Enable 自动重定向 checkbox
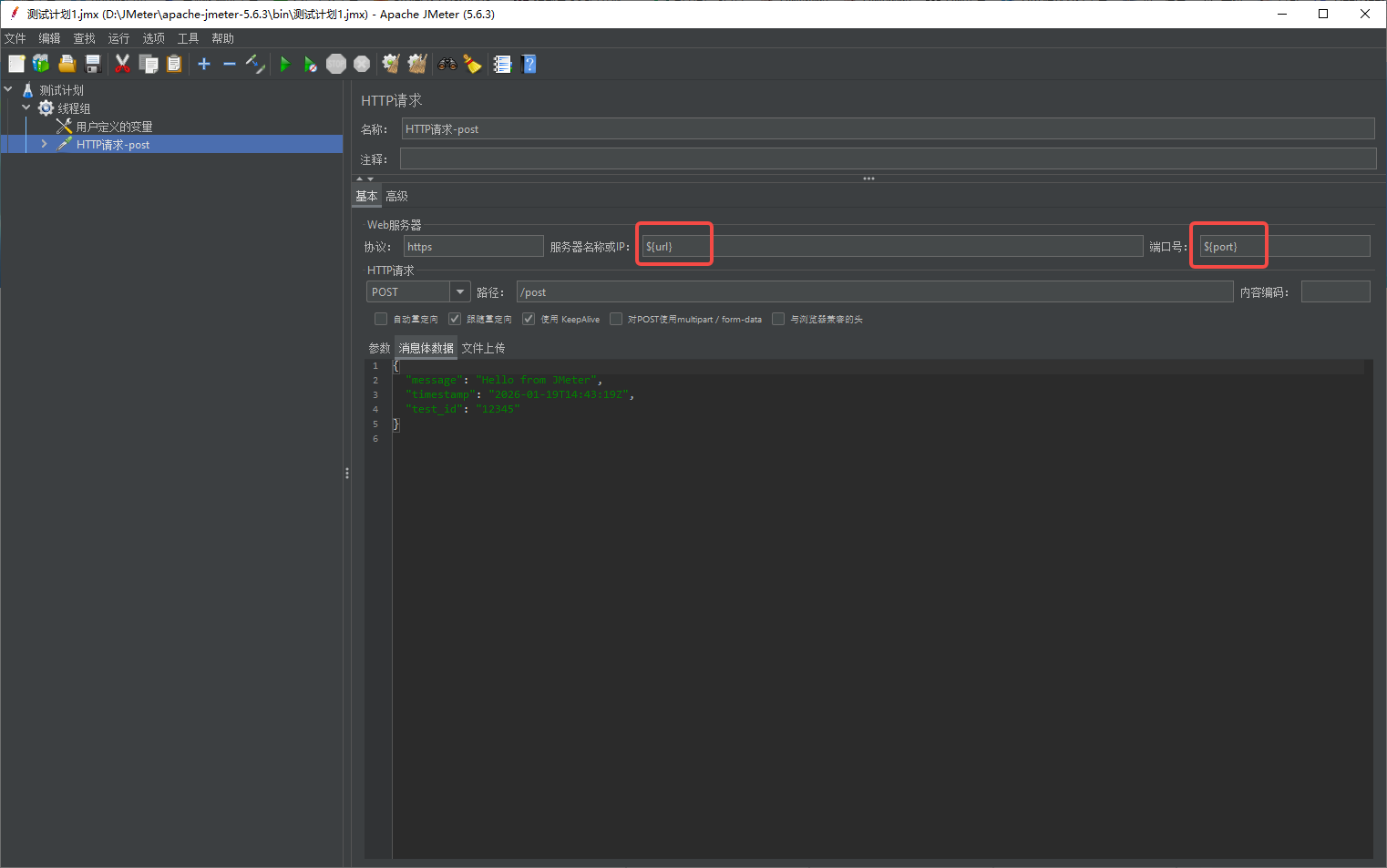The height and width of the screenshot is (868, 1387). point(381,319)
